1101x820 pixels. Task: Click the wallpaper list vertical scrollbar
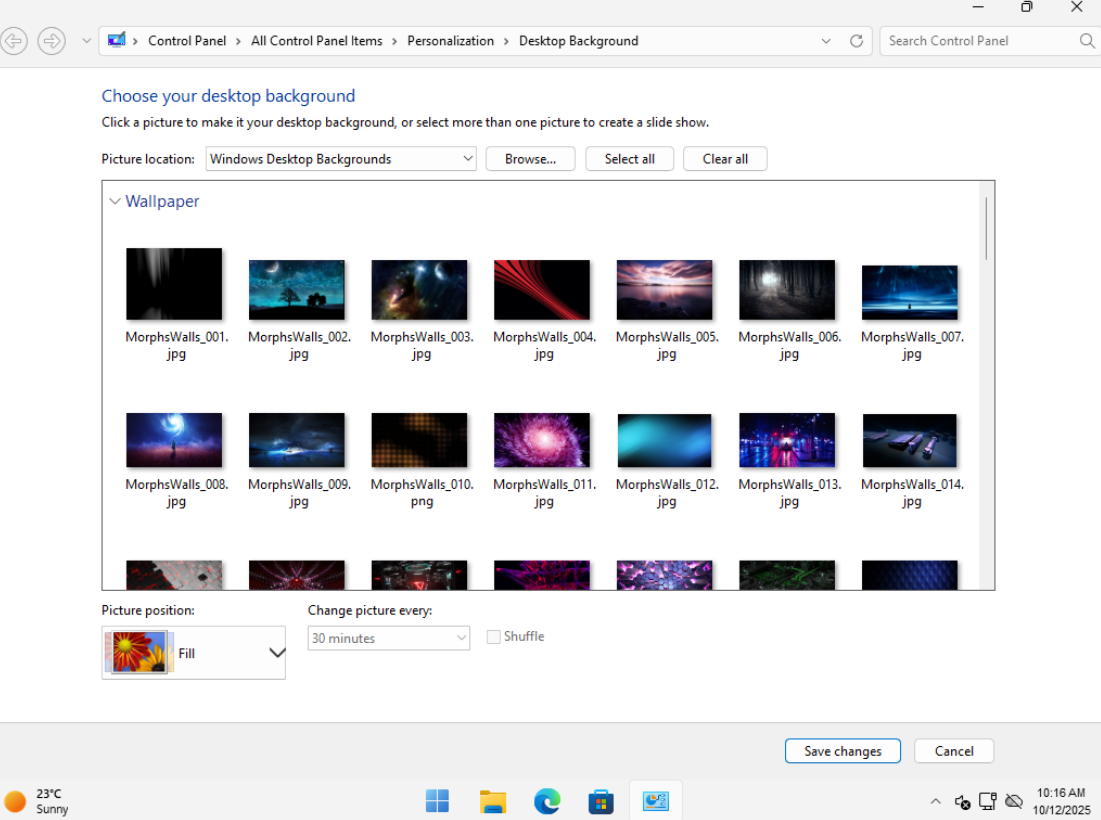click(x=986, y=230)
